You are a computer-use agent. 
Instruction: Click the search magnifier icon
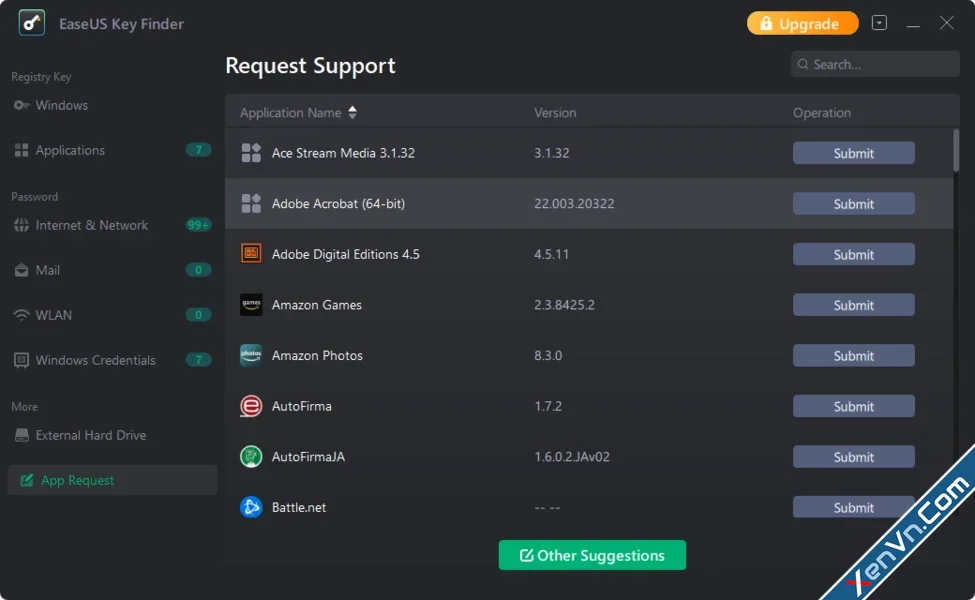pos(803,64)
